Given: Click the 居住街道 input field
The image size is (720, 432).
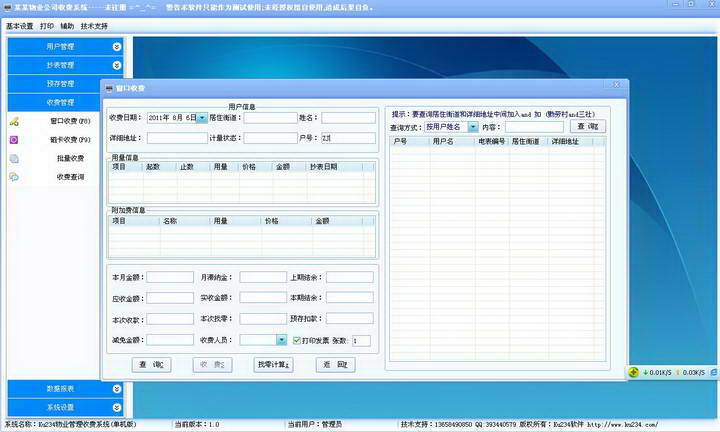Looking at the screenshot, I should coord(270,118).
